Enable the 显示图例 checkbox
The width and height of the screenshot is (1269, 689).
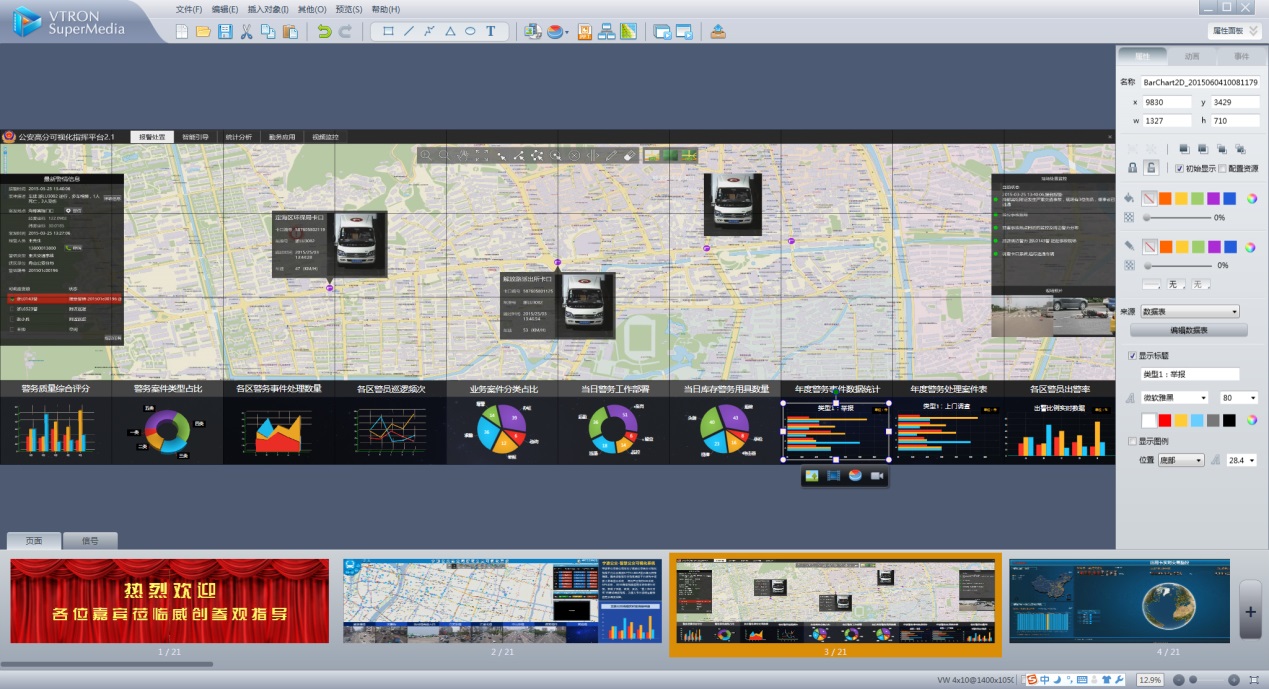click(1132, 441)
